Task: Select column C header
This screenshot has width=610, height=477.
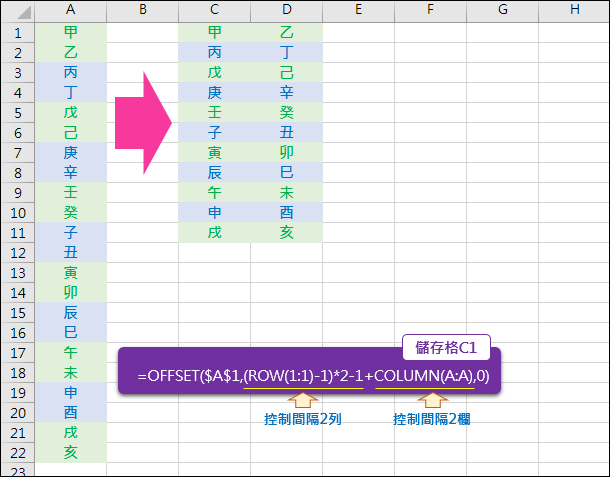Action: 214,11
